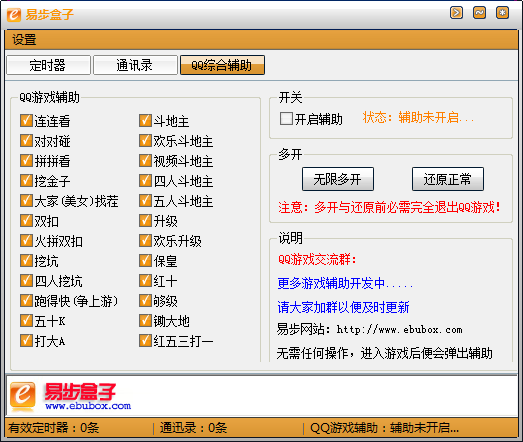Toggle the 保皇 checkbox

(145, 261)
